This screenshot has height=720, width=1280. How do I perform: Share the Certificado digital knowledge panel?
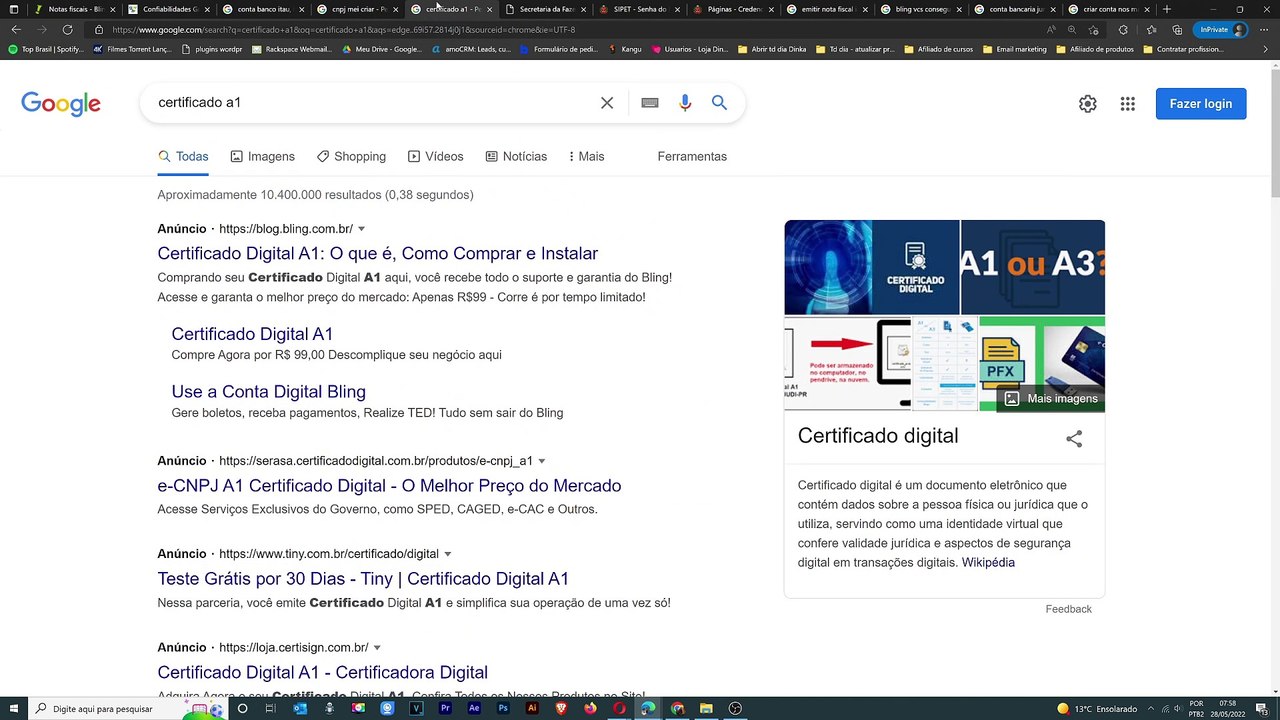click(x=1074, y=439)
